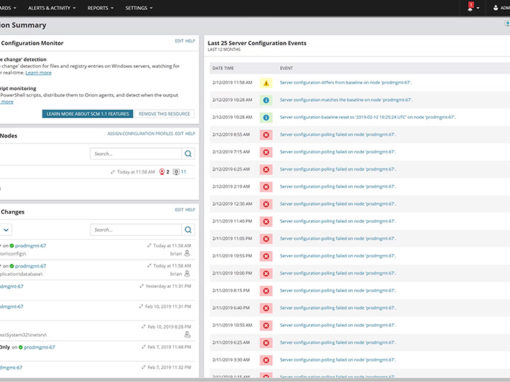
Task: Click the magnifier icon in the Changes search box
Action: (x=188, y=230)
